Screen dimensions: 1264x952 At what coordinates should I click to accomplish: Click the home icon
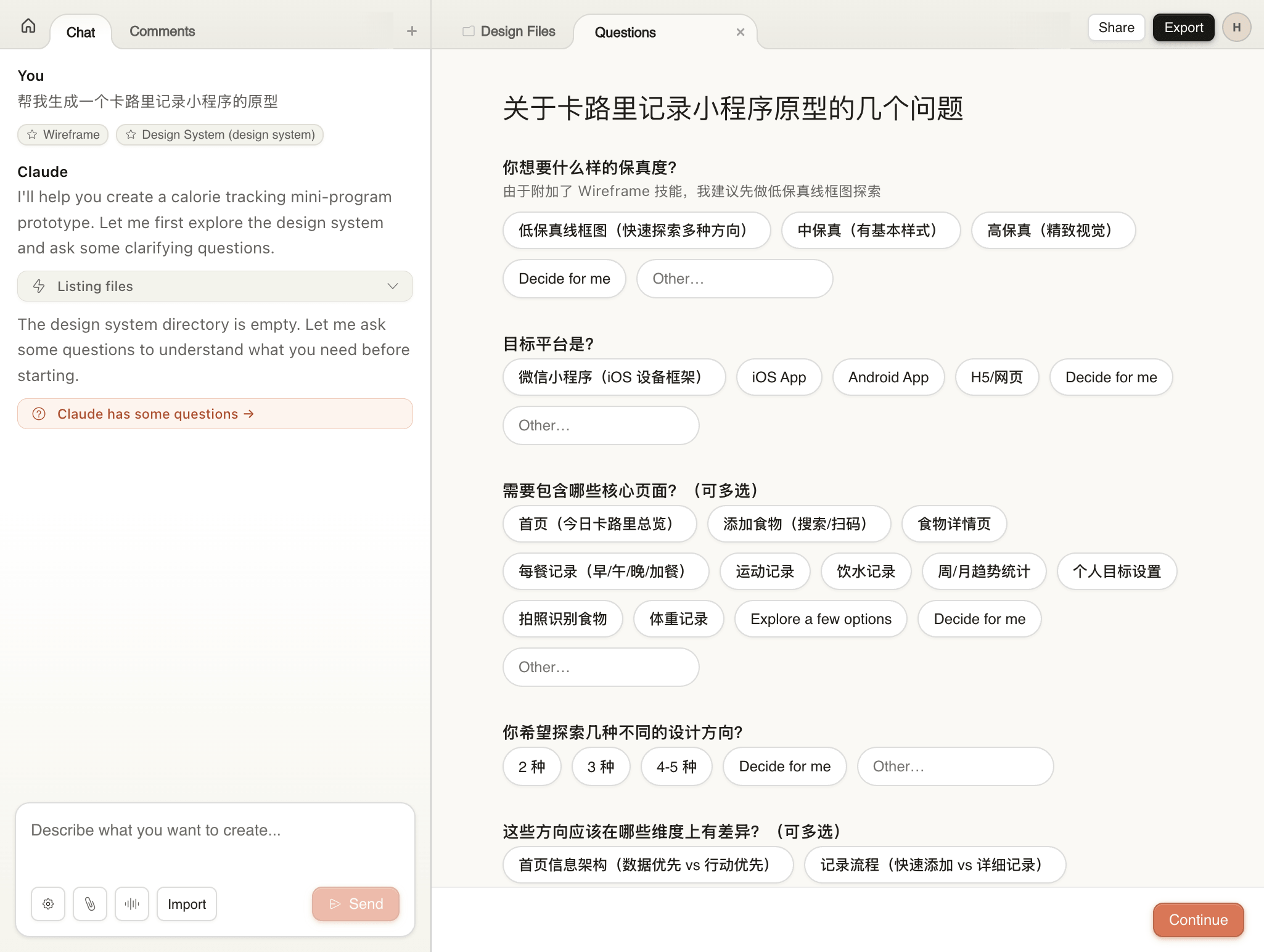click(28, 26)
